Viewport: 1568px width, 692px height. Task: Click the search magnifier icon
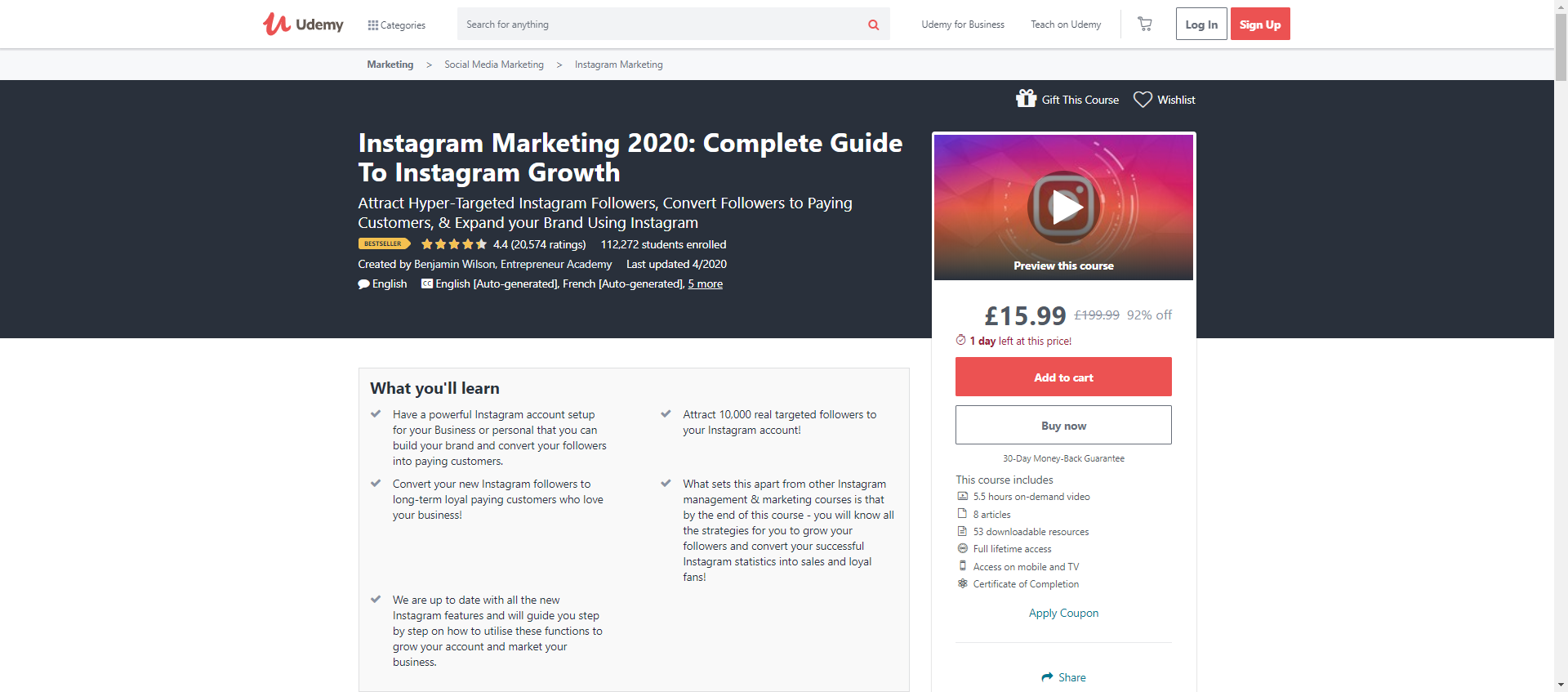coord(873,25)
